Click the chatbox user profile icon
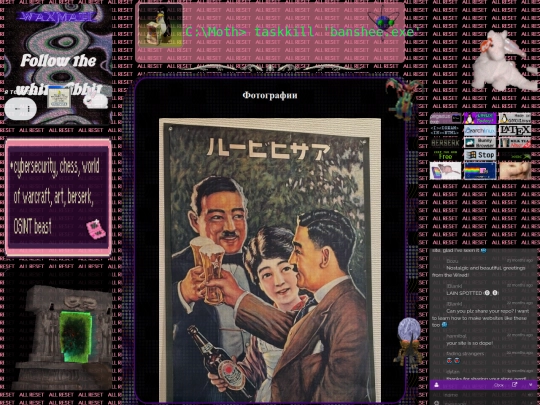The width and height of the screenshot is (540, 405). [x=436, y=385]
